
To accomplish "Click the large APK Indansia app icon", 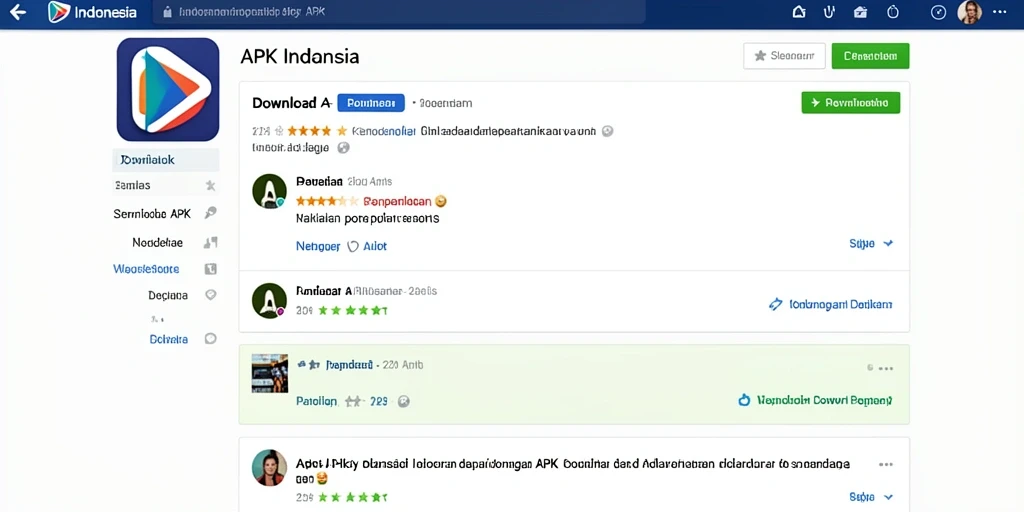I will coord(168,89).
